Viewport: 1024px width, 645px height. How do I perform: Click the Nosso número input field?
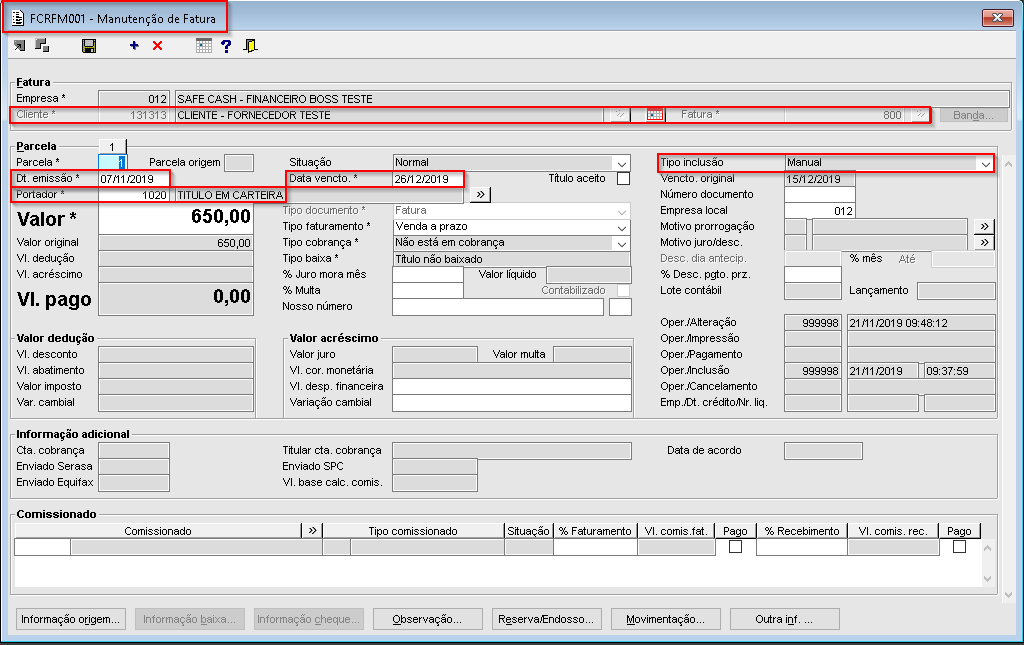pos(498,307)
